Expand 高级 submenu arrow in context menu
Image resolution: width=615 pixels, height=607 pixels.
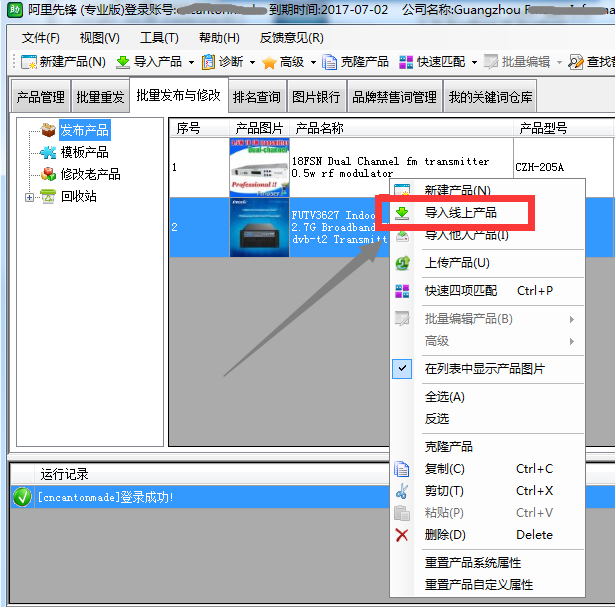[572, 342]
